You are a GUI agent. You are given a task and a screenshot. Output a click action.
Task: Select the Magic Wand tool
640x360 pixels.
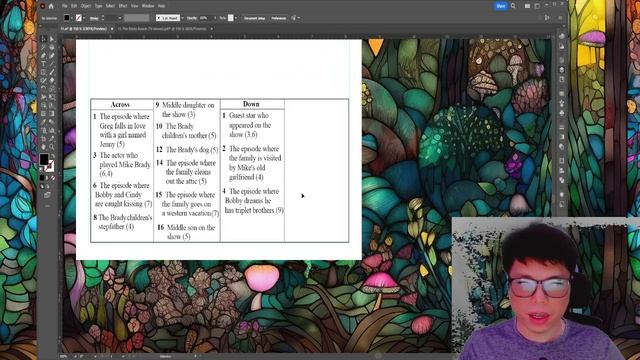click(x=43, y=47)
